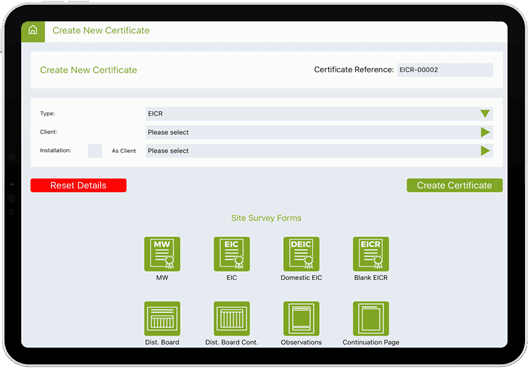Open the MW site survey form icon
Viewport: 528px width, 368px height.
click(162, 254)
